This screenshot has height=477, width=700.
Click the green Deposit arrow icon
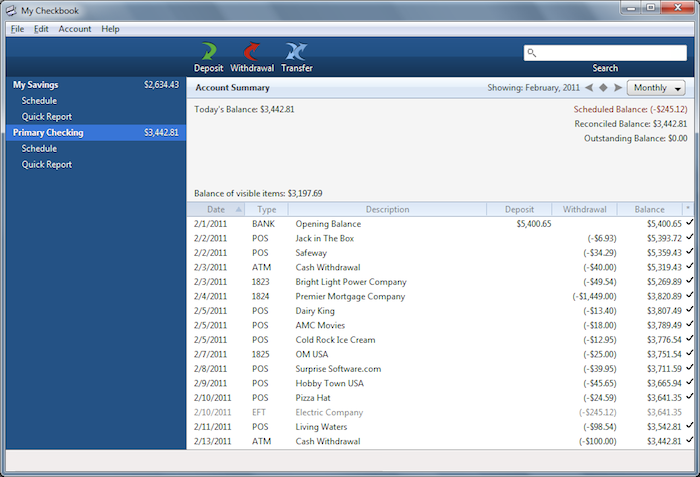point(208,52)
